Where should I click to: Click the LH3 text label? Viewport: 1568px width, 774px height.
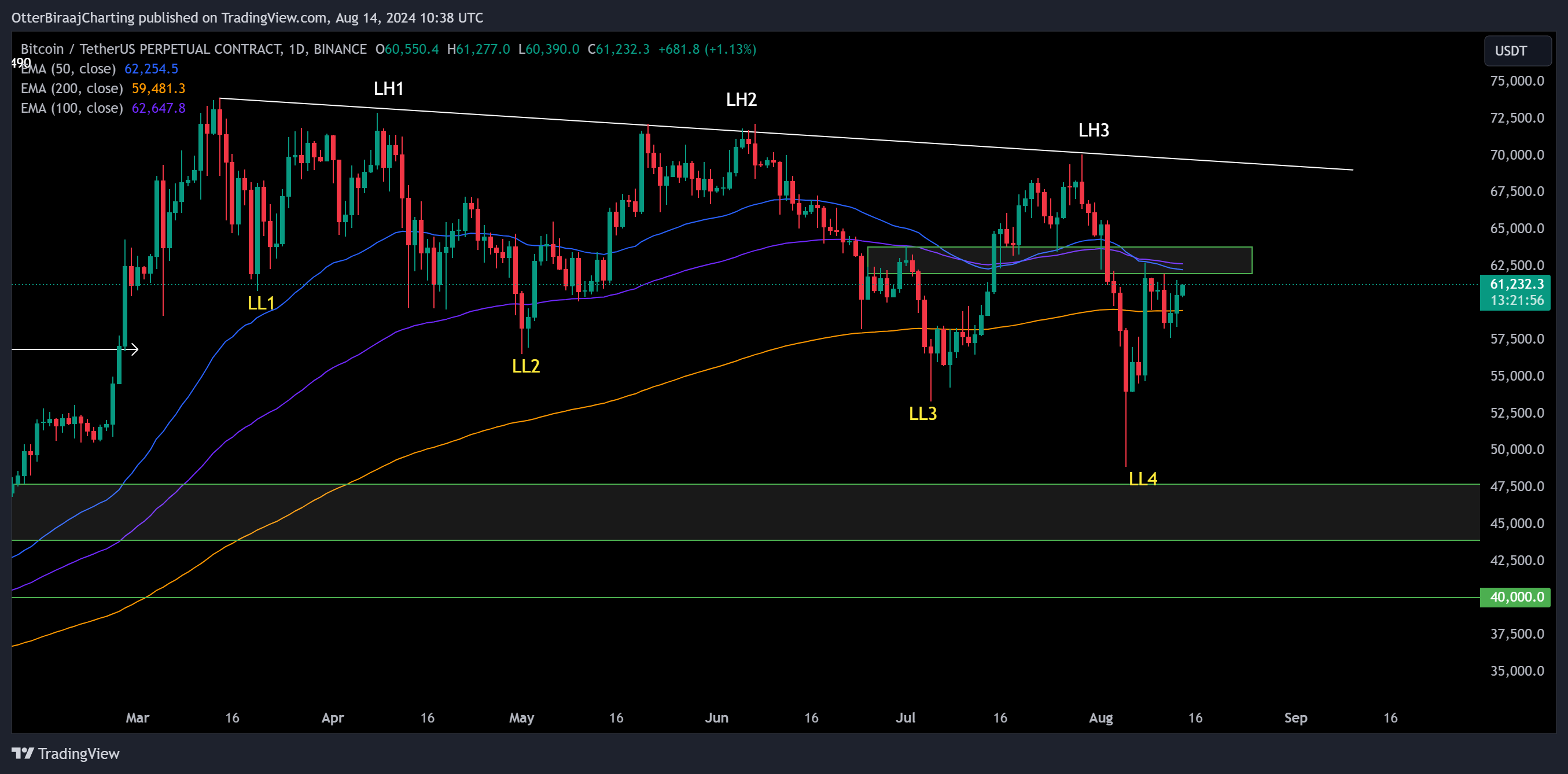pos(1093,130)
